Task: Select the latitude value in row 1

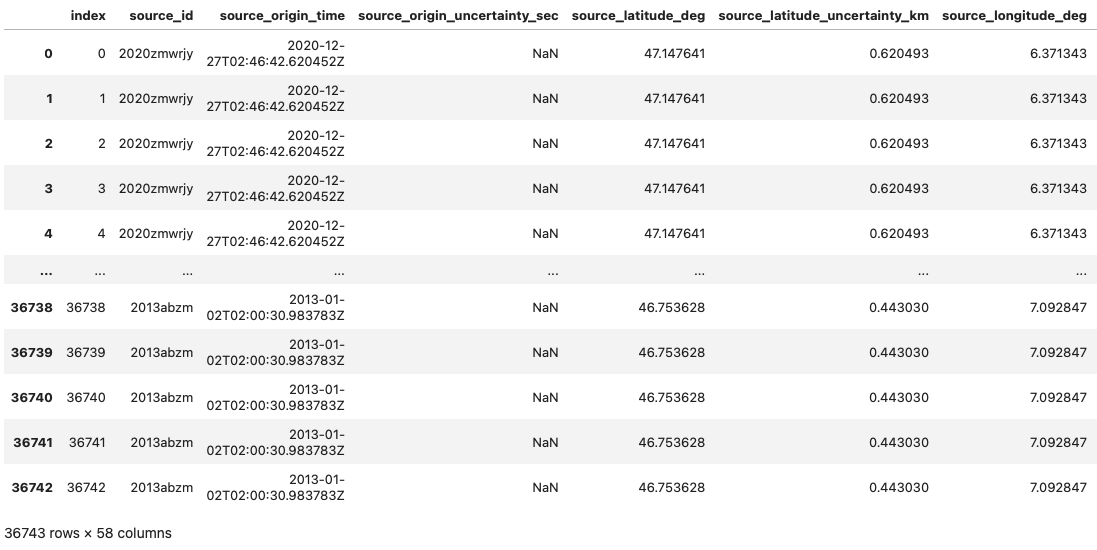Action: [x=674, y=98]
